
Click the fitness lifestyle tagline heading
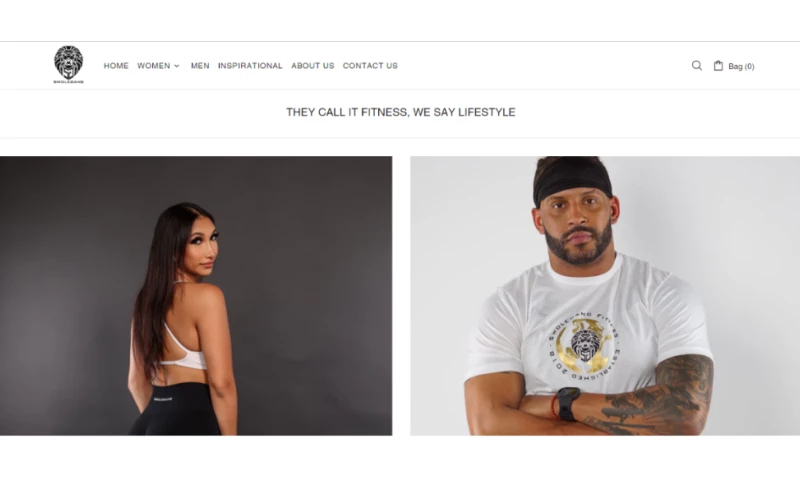pyautogui.click(x=401, y=112)
